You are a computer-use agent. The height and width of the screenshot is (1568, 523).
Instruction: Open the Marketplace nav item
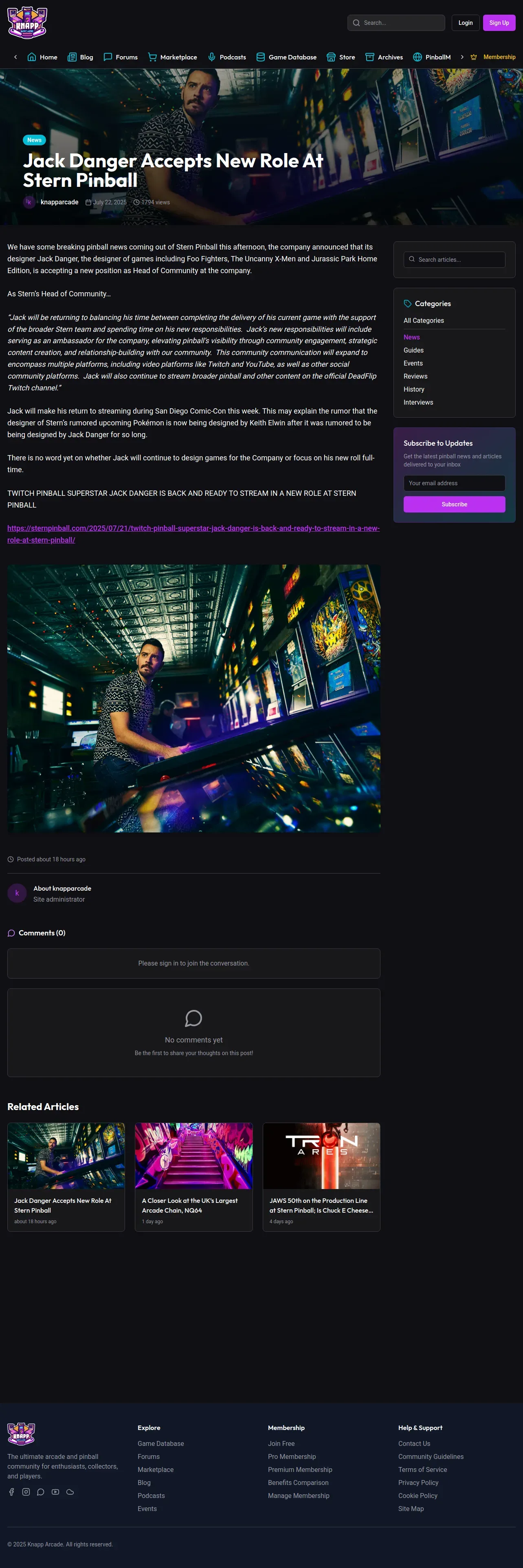click(173, 57)
